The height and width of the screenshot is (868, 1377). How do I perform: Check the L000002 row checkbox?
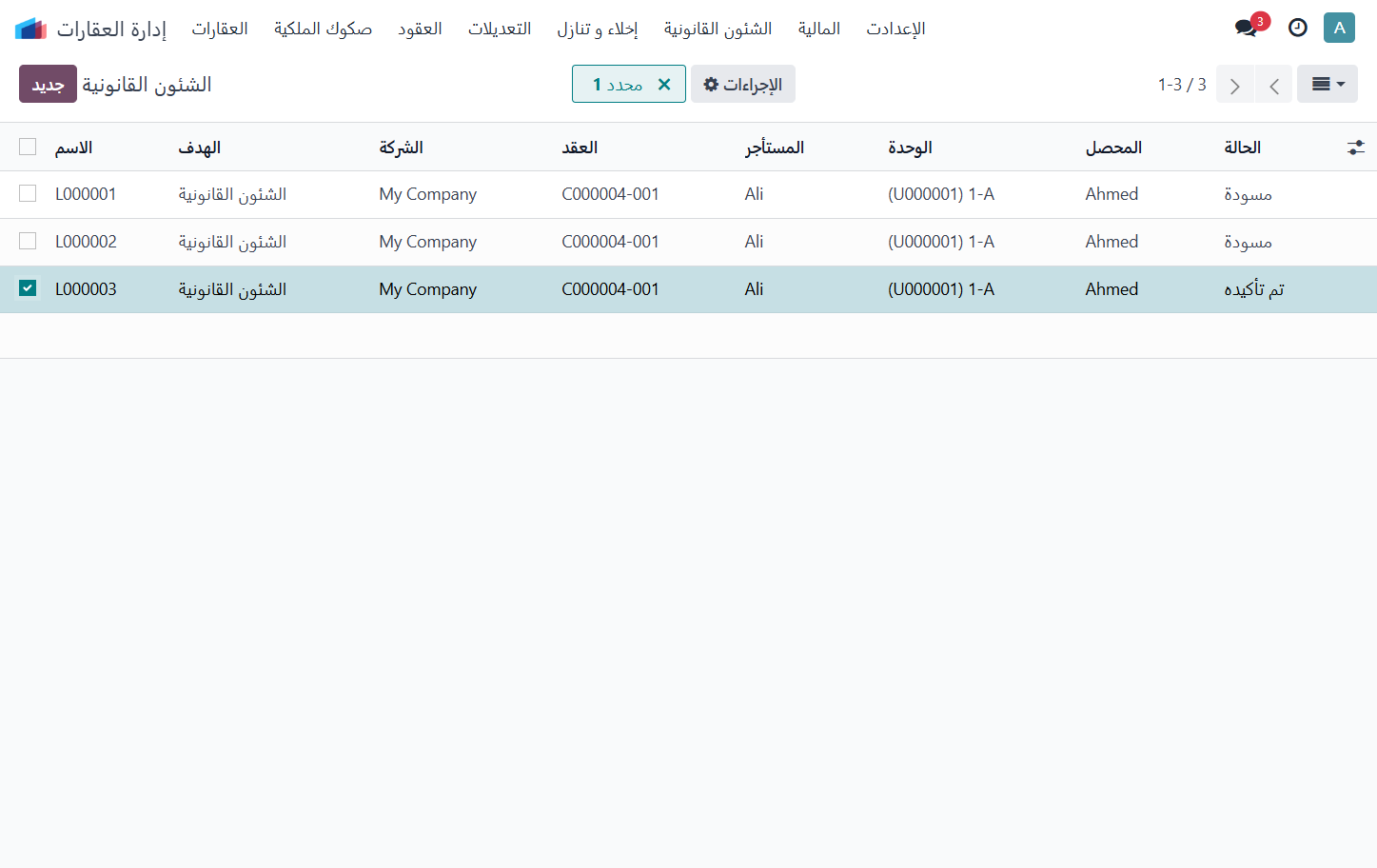pos(28,241)
